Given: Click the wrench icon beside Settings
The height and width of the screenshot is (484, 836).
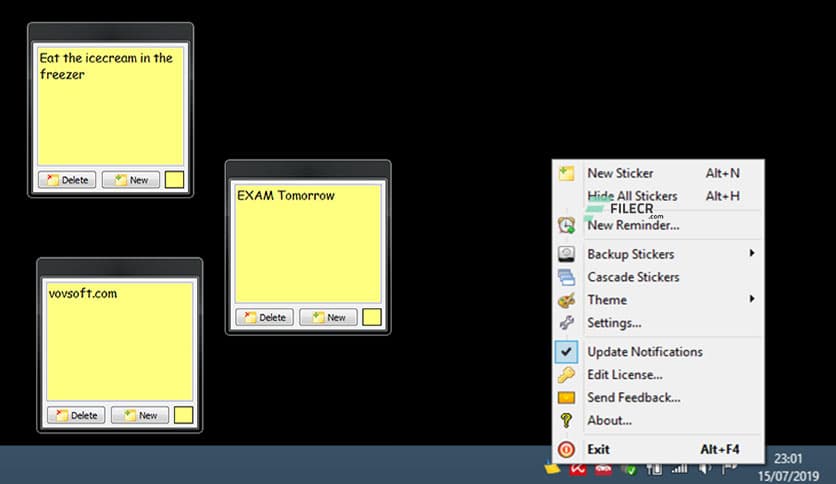Looking at the screenshot, I should [x=566, y=322].
